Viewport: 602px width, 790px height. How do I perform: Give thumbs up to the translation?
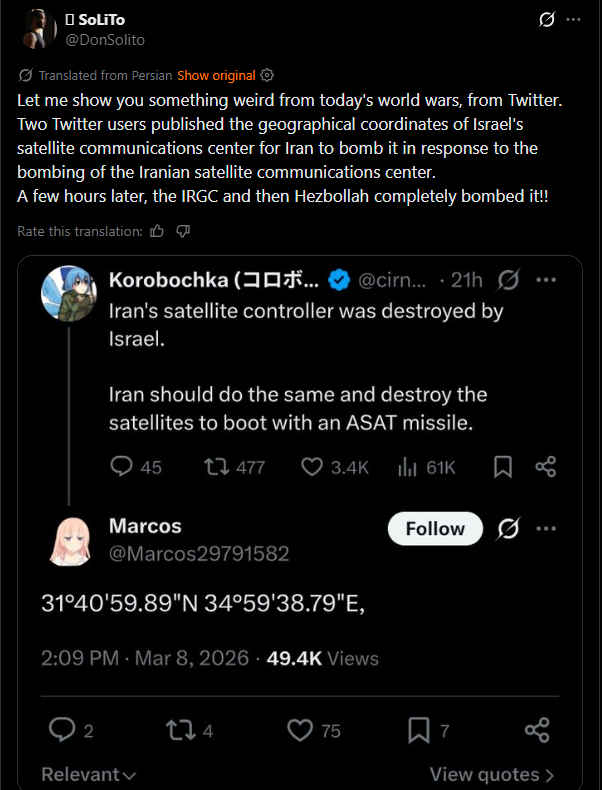click(157, 231)
